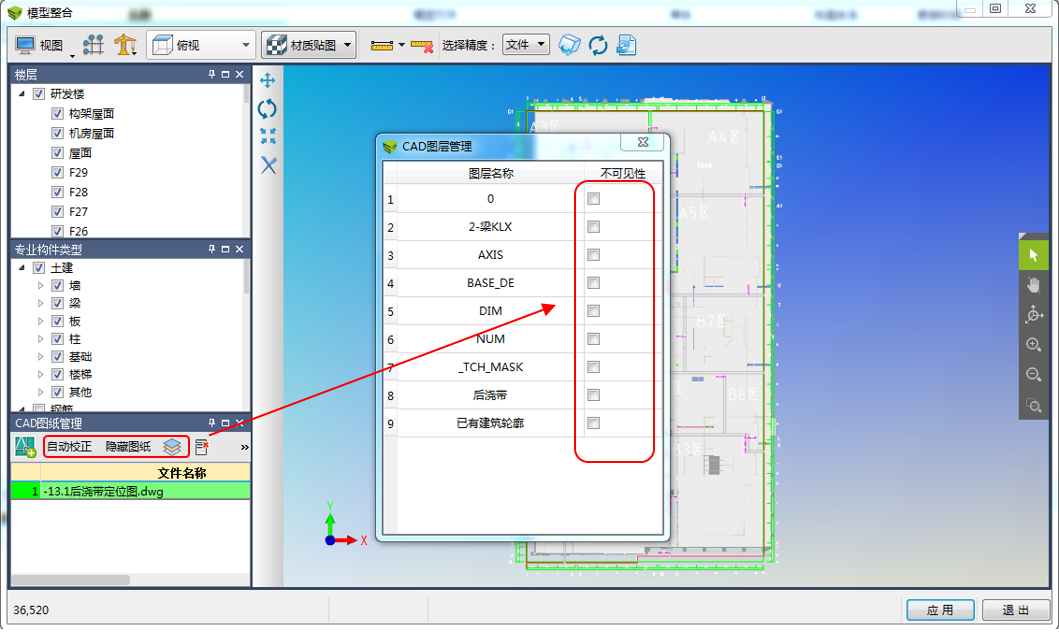This screenshot has width=1059, height=632.
Task: Click the circular refresh arrows icon
Action: tap(598, 45)
